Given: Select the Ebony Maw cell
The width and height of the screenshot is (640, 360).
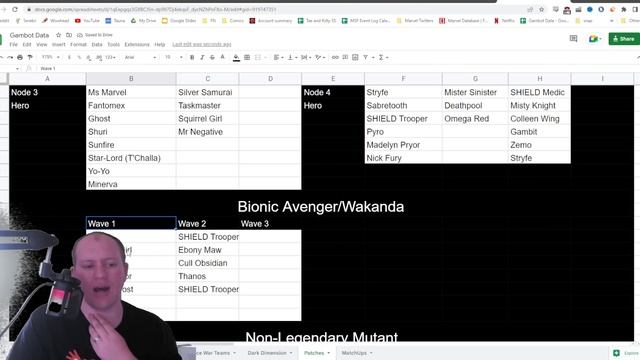Looking at the screenshot, I should [207, 250].
